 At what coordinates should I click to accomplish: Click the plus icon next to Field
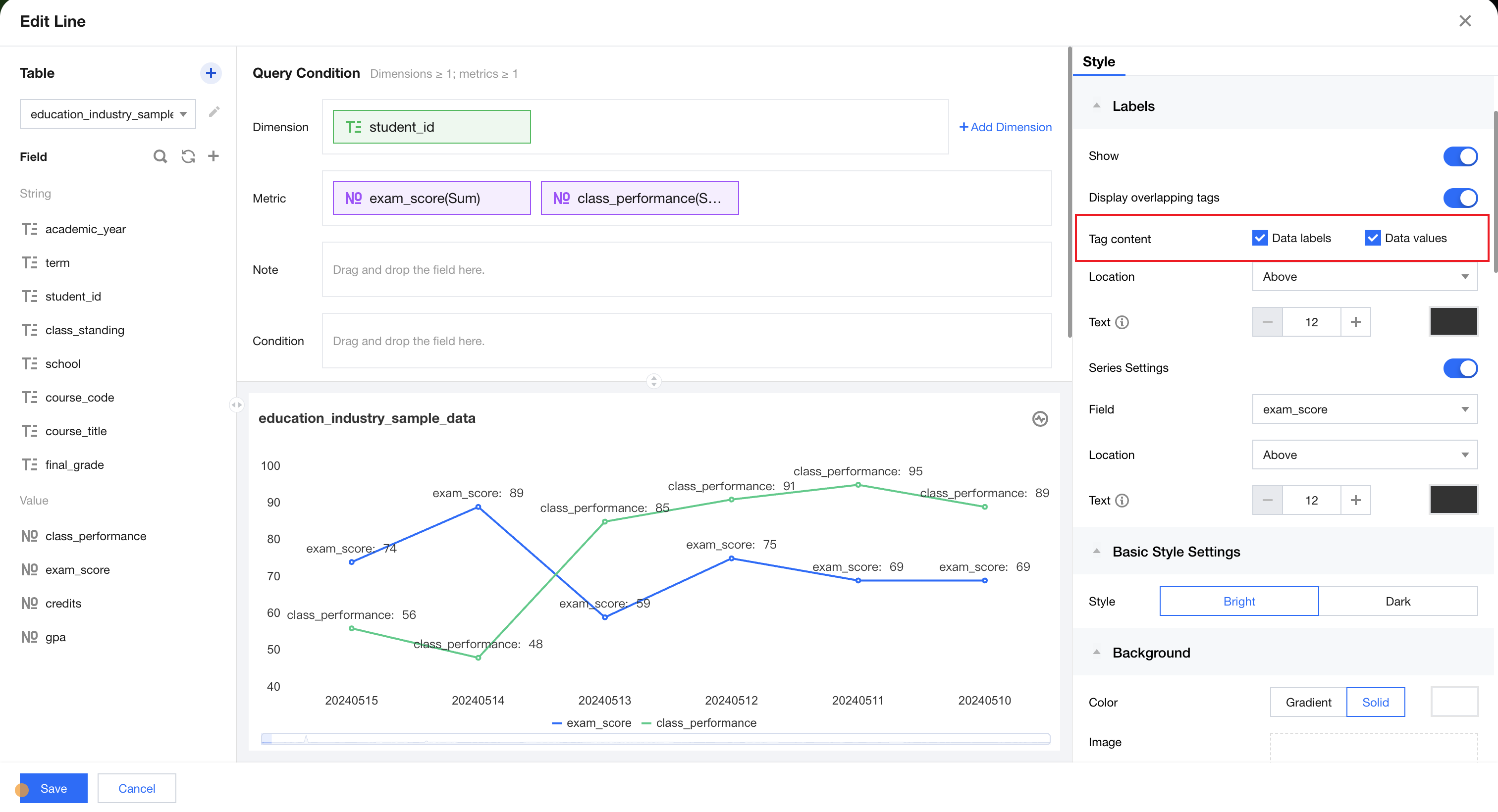[214, 156]
